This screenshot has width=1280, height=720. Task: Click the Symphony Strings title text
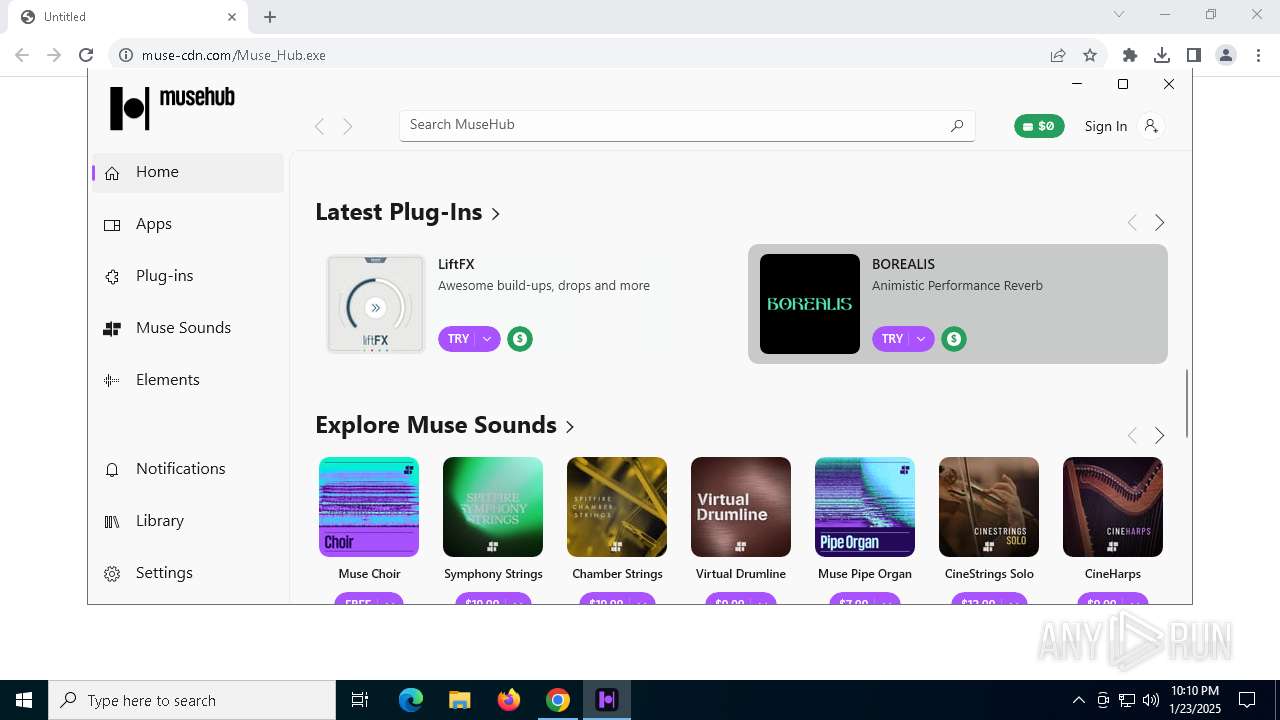click(493, 574)
